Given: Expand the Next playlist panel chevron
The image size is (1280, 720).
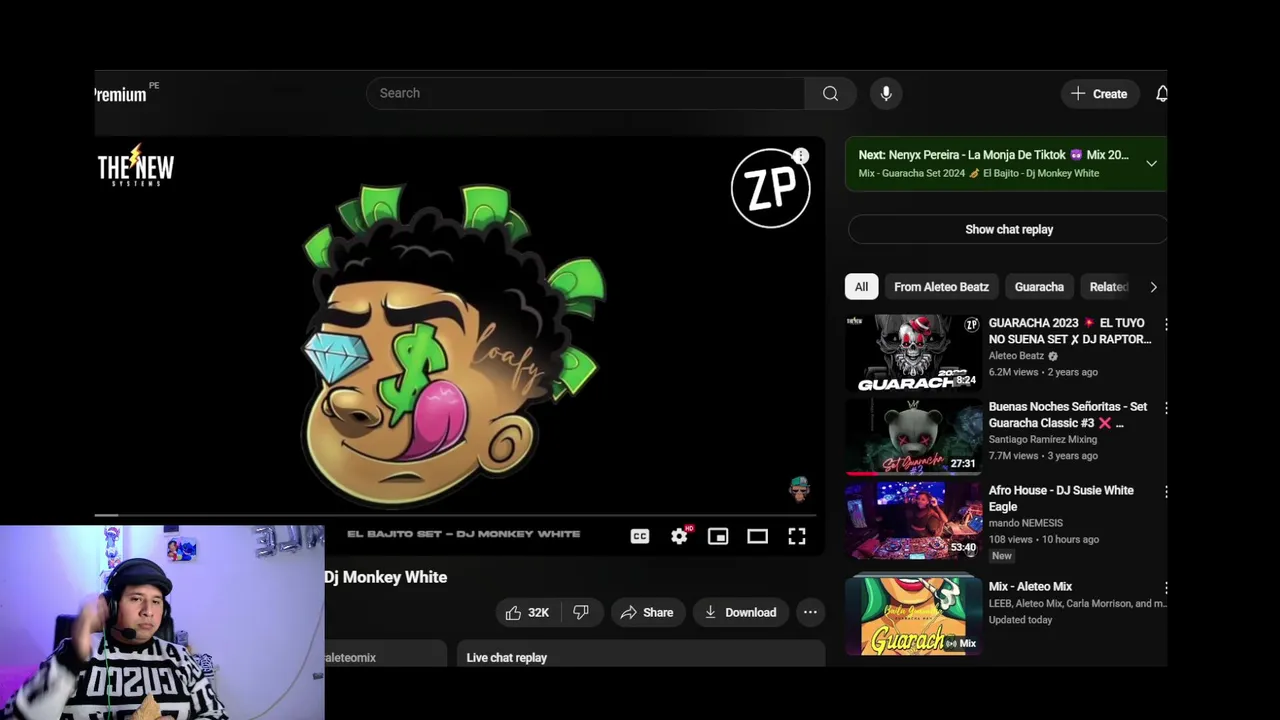Looking at the screenshot, I should pos(1151,163).
